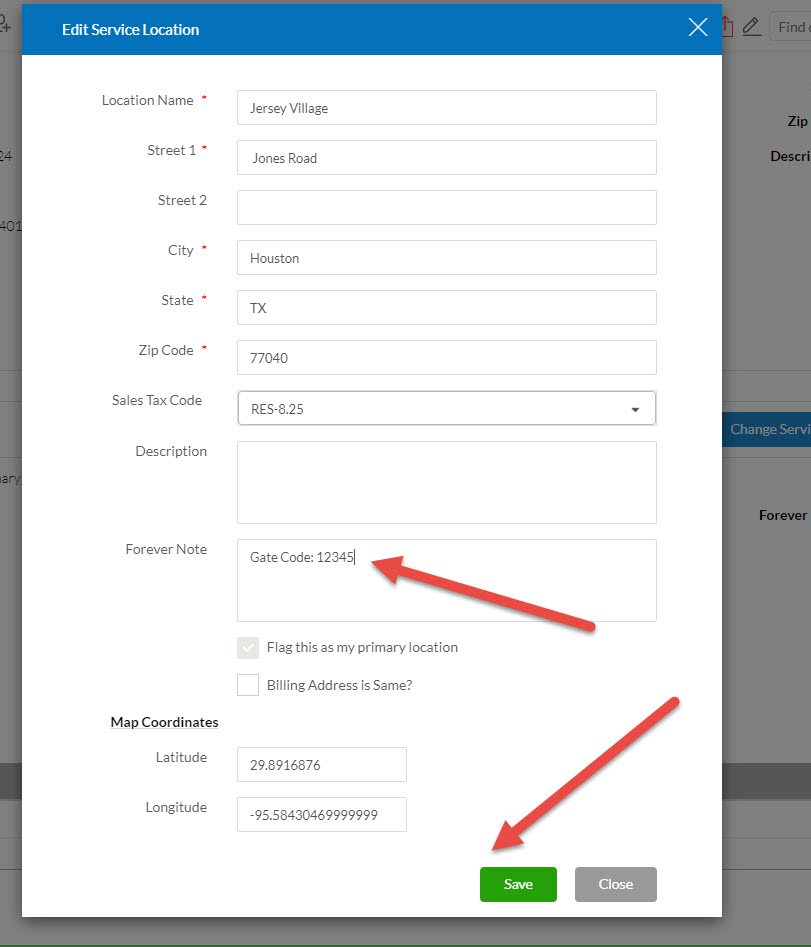Close dialog with the X icon
The image size is (811, 947).
point(697,28)
